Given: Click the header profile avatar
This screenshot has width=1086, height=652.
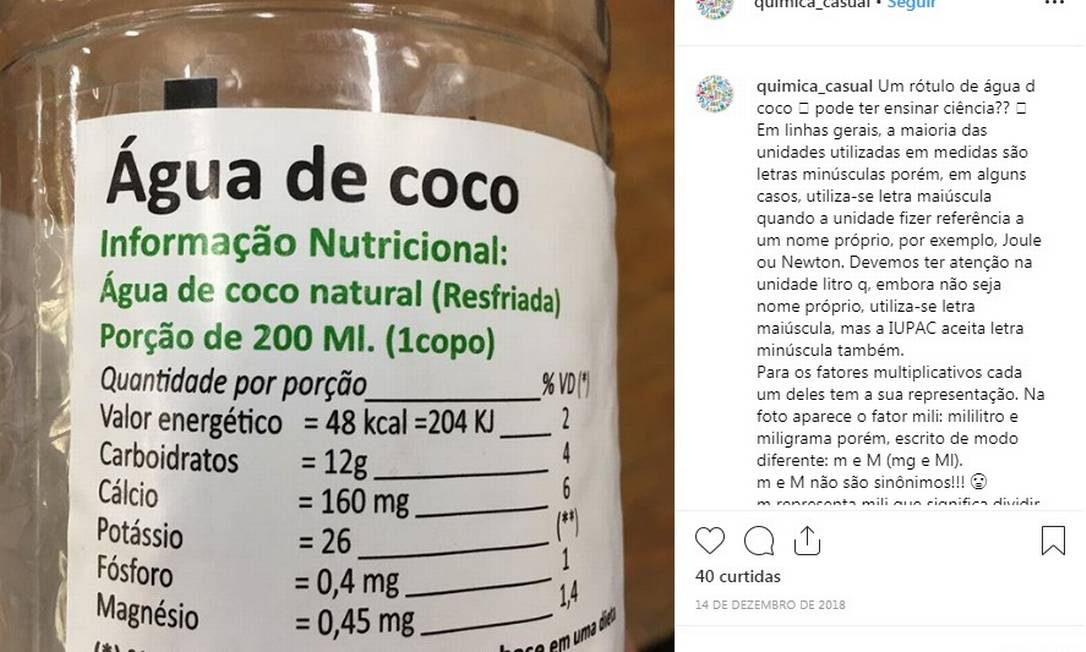Looking at the screenshot, I should click(x=715, y=7).
